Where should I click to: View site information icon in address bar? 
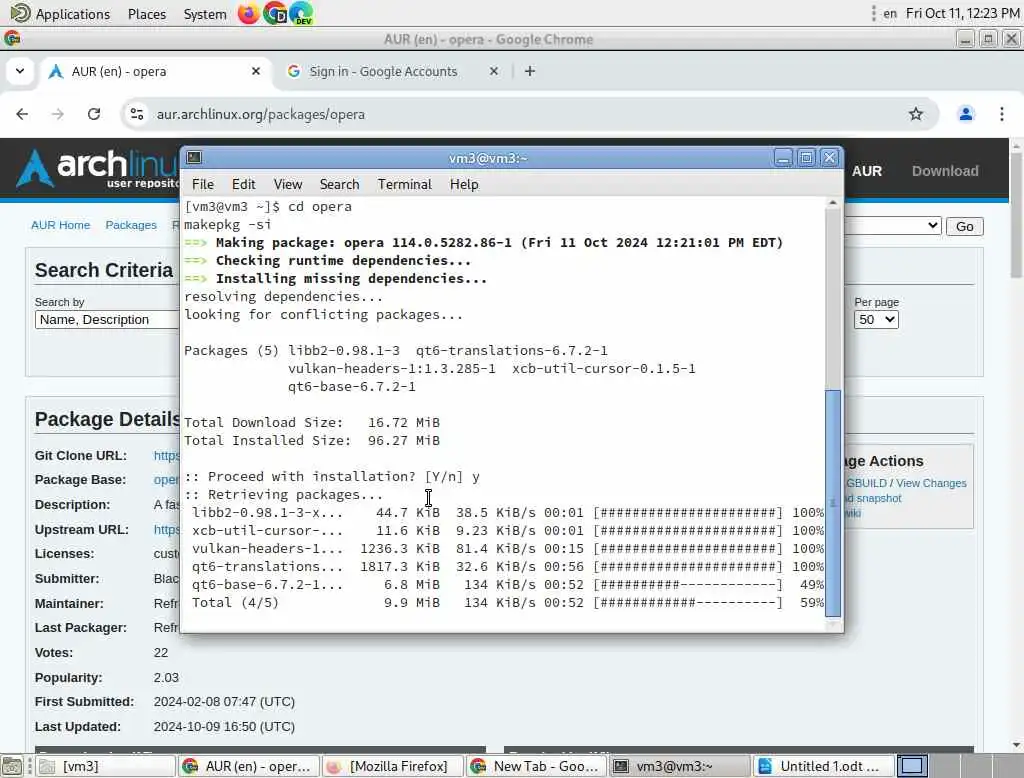pyautogui.click(x=136, y=114)
